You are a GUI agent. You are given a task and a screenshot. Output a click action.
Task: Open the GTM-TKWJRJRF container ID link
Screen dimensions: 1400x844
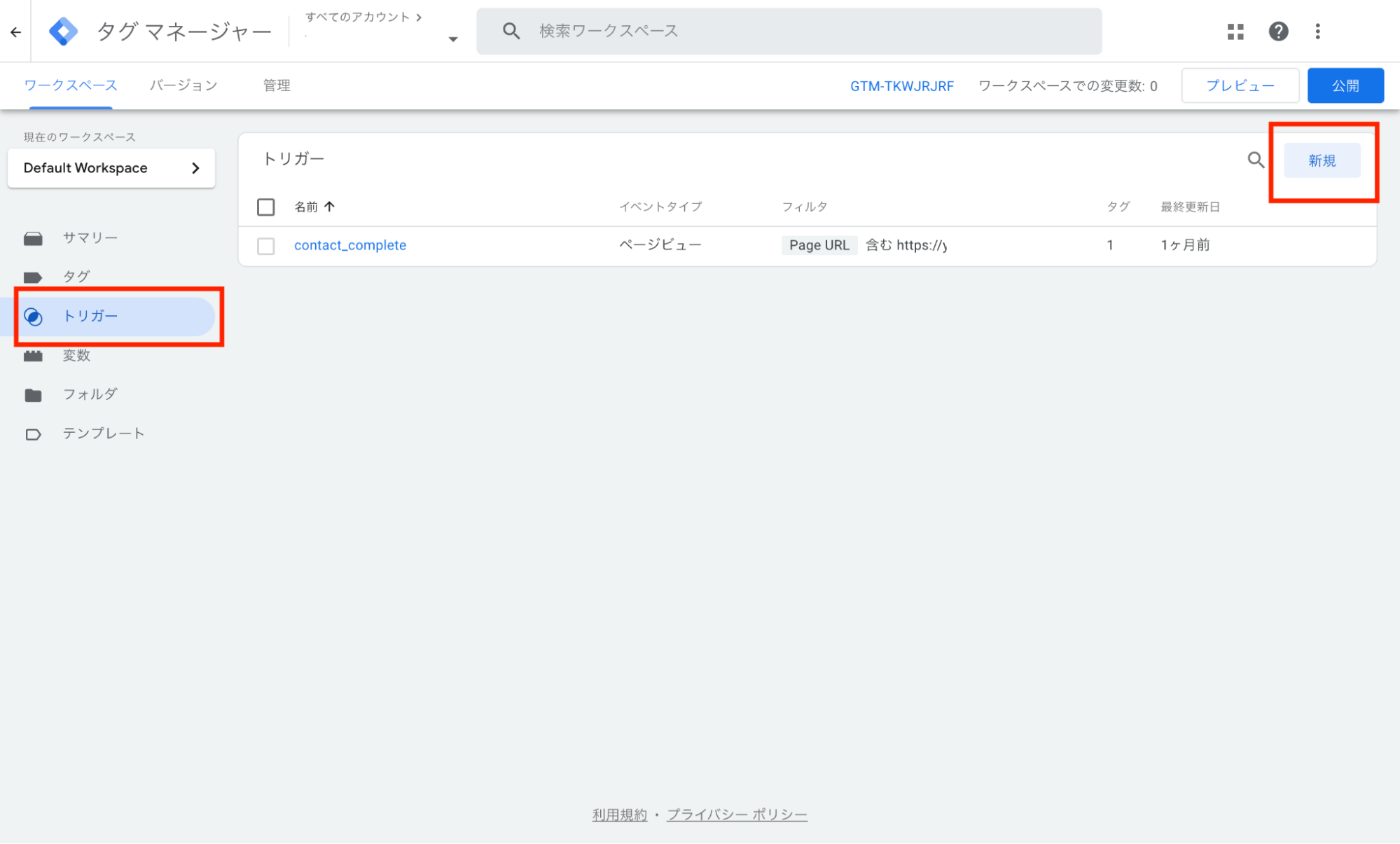pyautogui.click(x=902, y=86)
